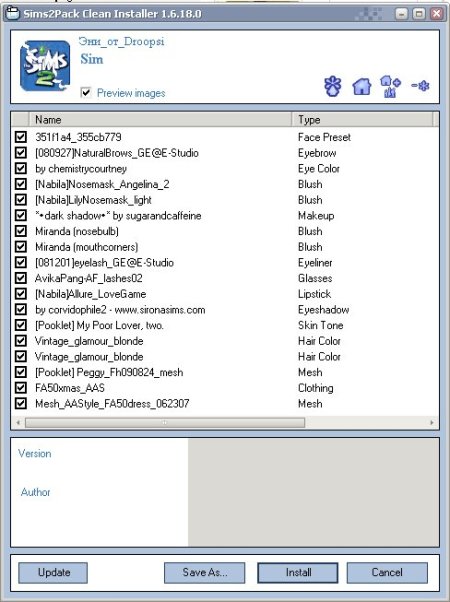Click the Cancel button
The width and height of the screenshot is (450, 602).
point(387,573)
